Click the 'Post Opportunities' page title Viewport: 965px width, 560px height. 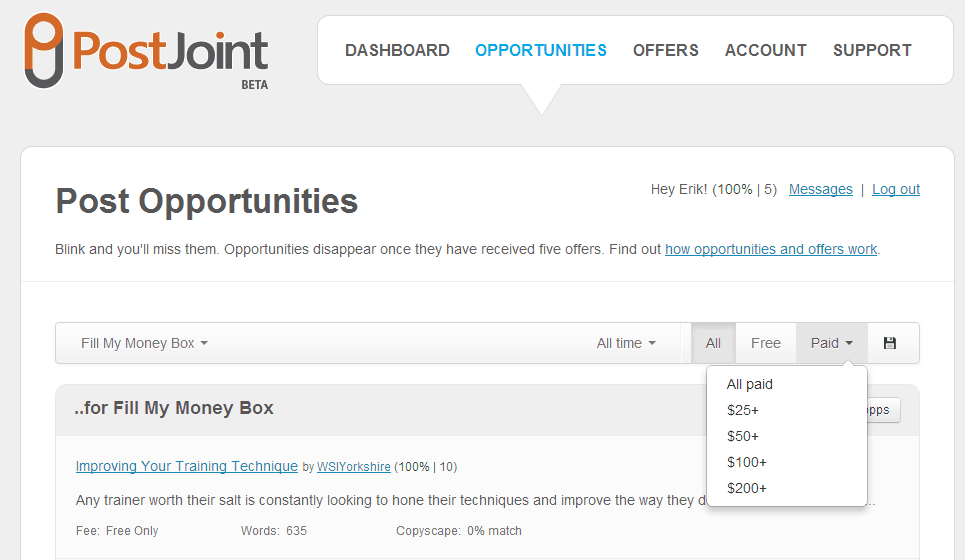pyautogui.click(x=207, y=201)
